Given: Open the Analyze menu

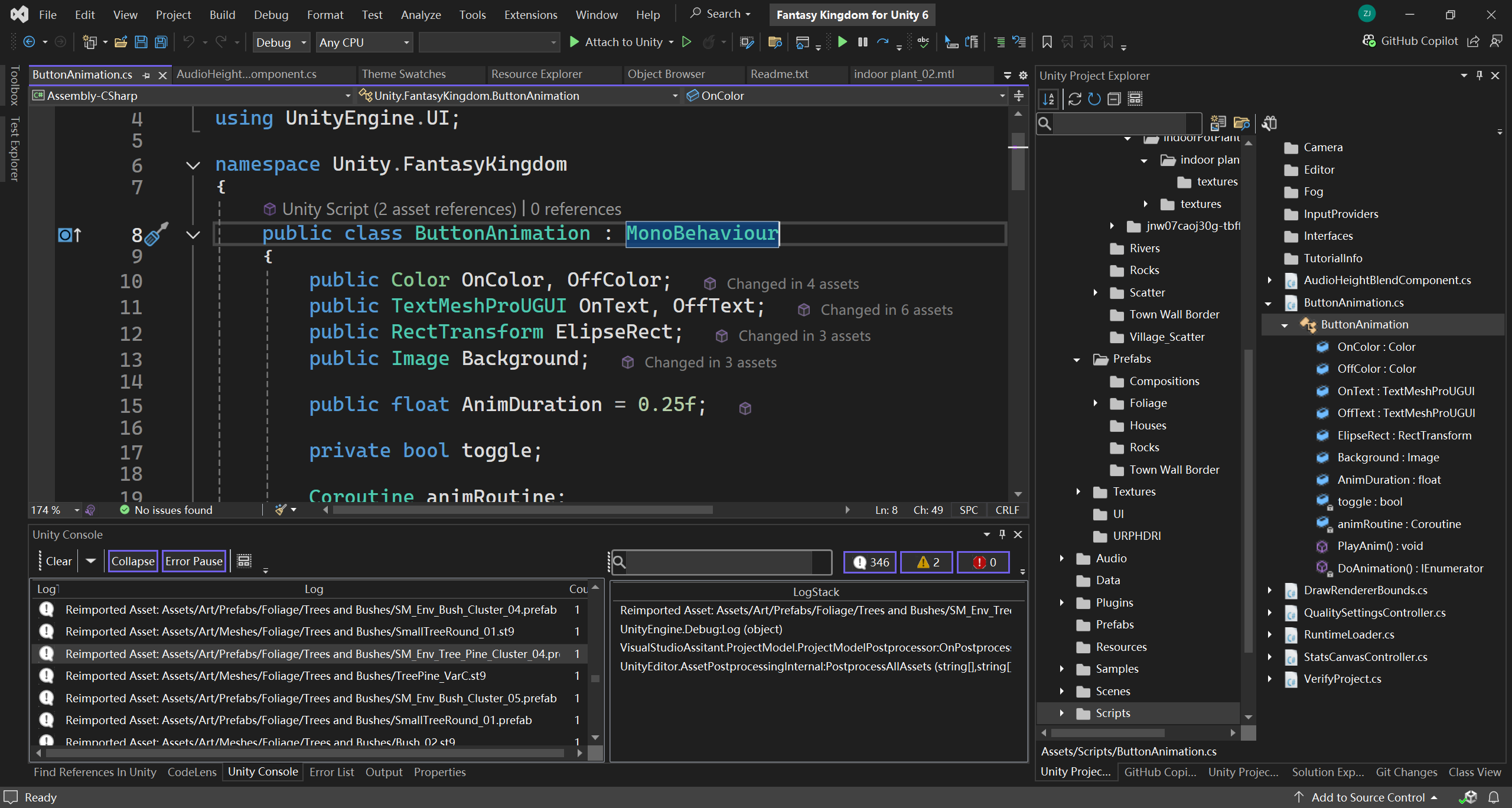Looking at the screenshot, I should point(421,15).
